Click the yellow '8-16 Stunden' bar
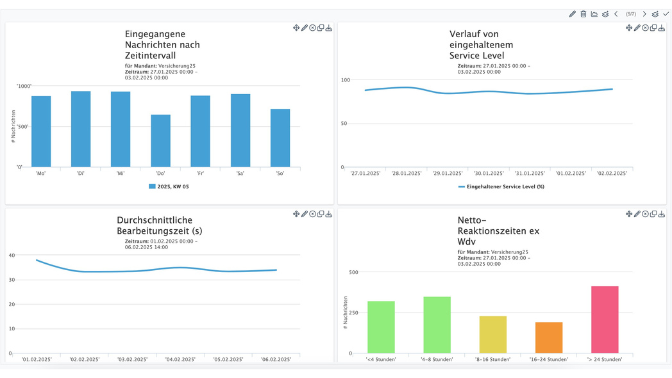 [493, 335]
